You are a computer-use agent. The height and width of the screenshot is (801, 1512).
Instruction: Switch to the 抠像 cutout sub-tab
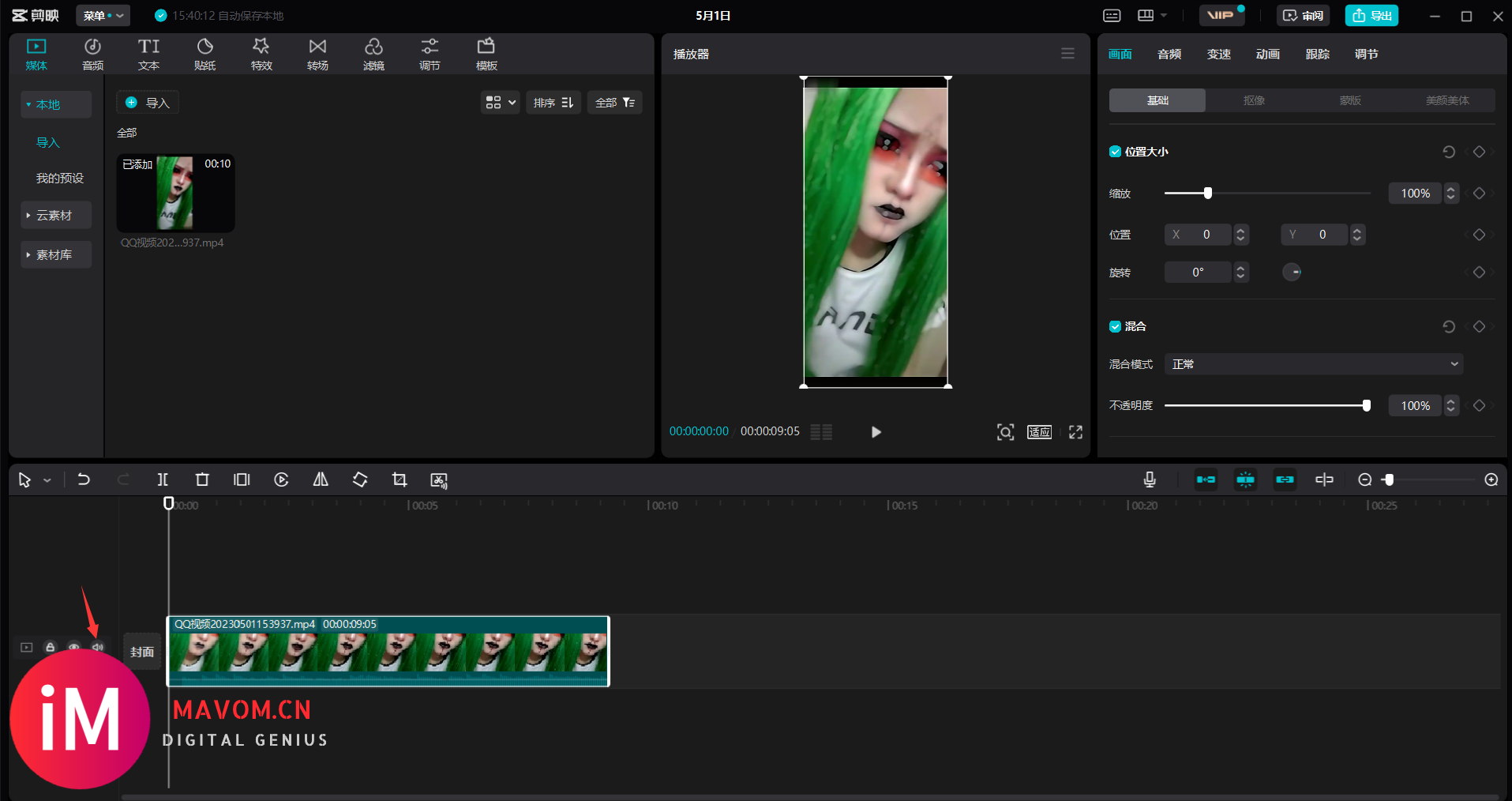pyautogui.click(x=1254, y=100)
